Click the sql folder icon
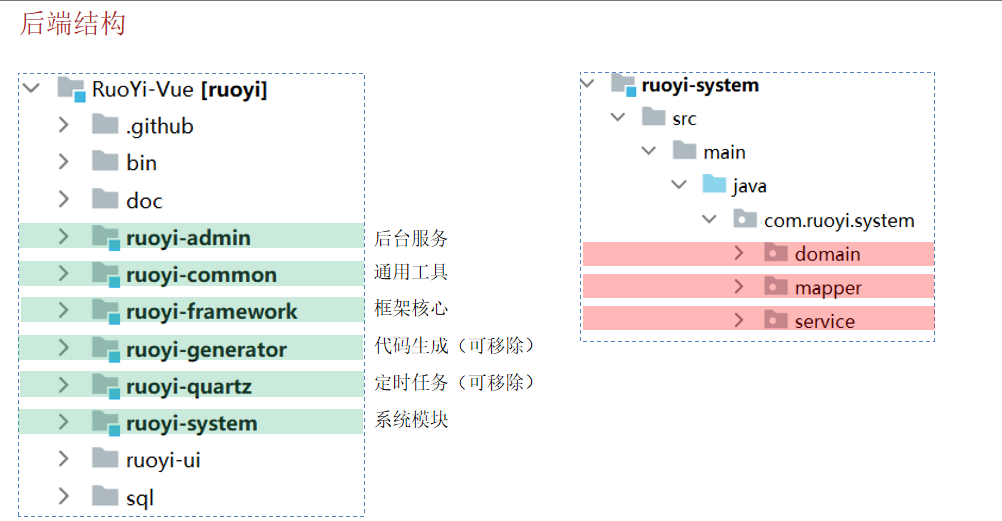Screen dimensions: 1002x521 click(105, 495)
